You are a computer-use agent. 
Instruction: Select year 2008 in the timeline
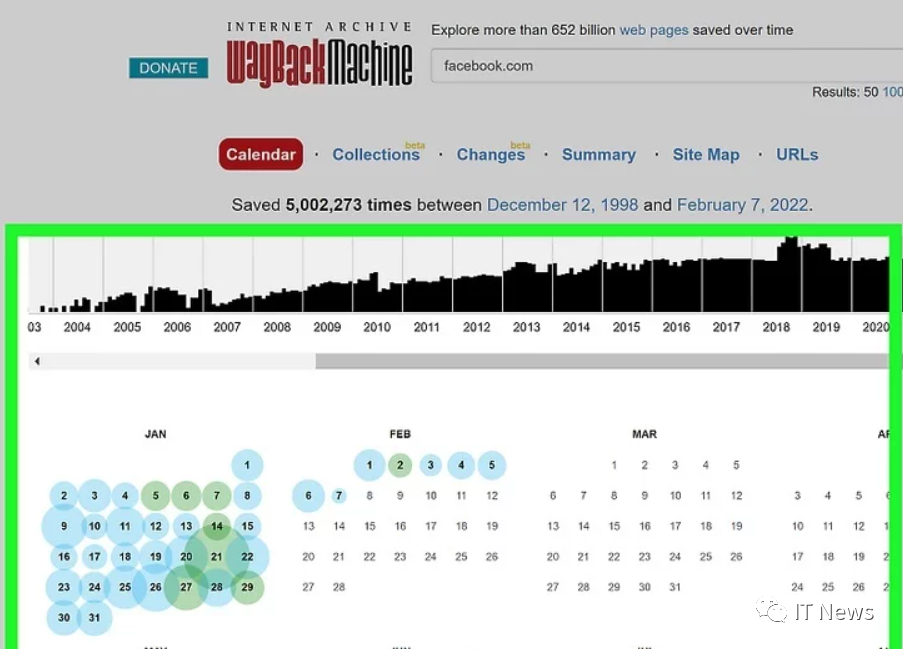[x=277, y=327]
